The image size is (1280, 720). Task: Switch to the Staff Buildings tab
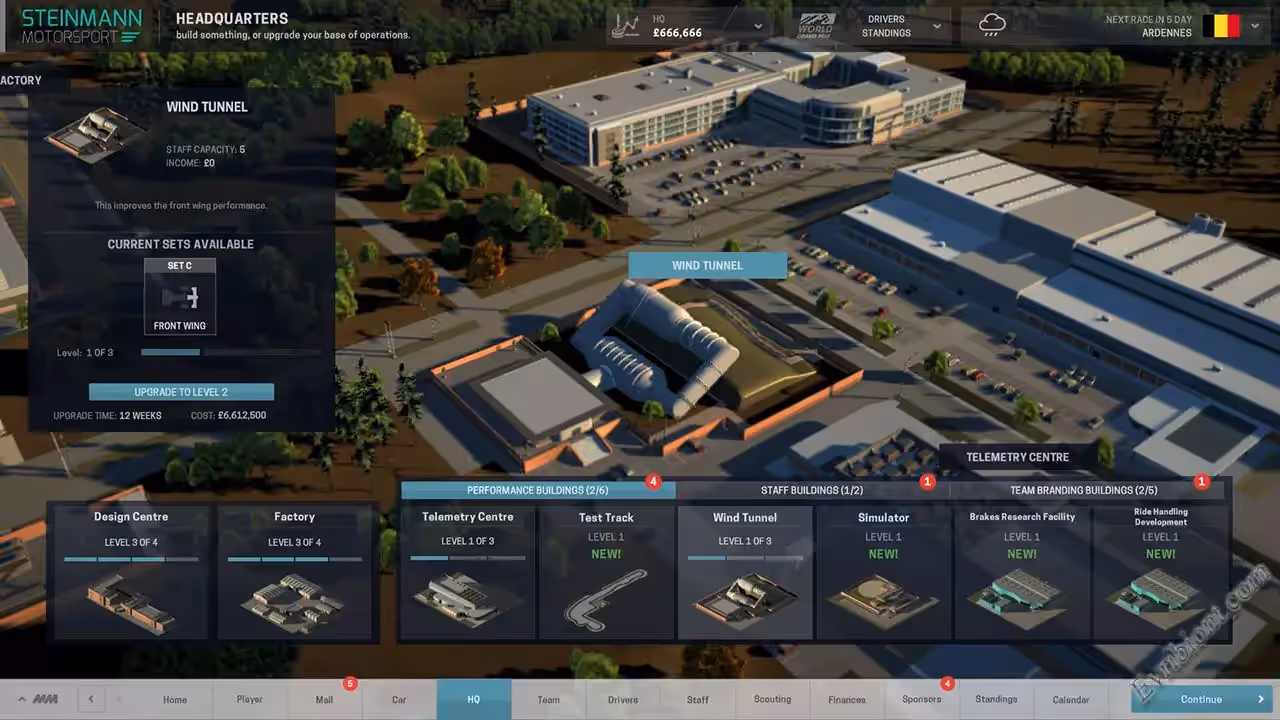coord(812,490)
